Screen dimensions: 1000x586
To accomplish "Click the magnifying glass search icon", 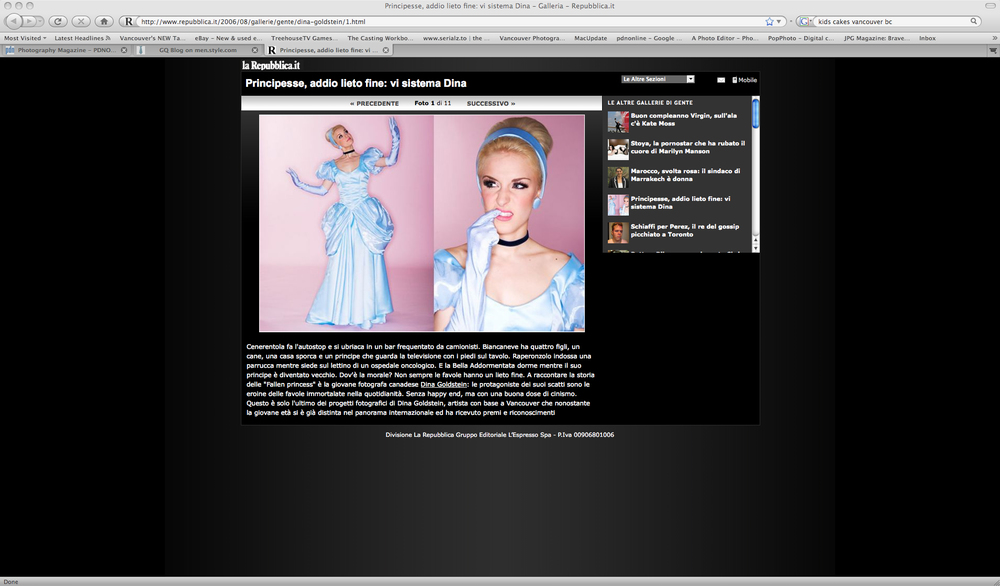I will (974, 21).
